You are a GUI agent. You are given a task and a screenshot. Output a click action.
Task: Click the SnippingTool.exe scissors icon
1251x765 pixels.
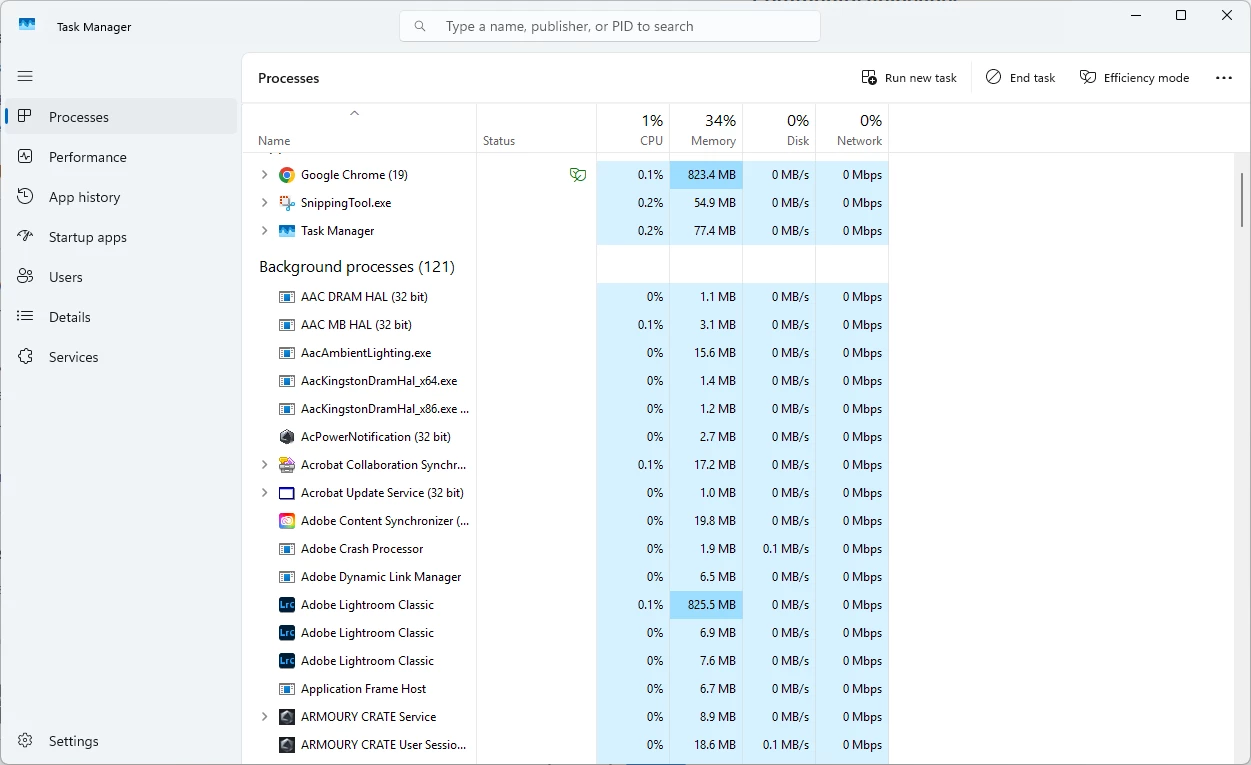287,203
